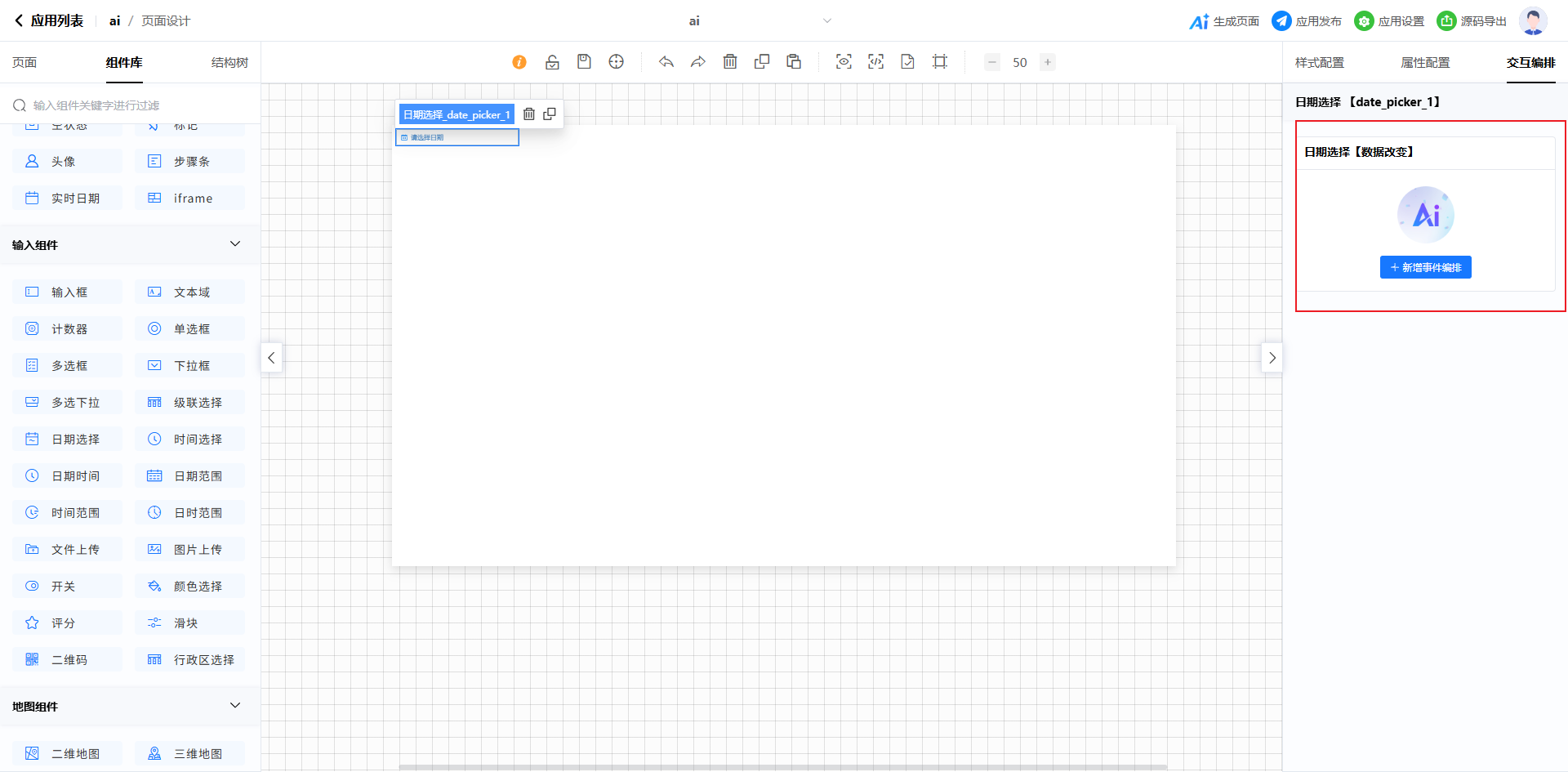This screenshot has width=1568, height=772.
Task: Collapse the left panel with the arrow
Action: tap(271, 358)
